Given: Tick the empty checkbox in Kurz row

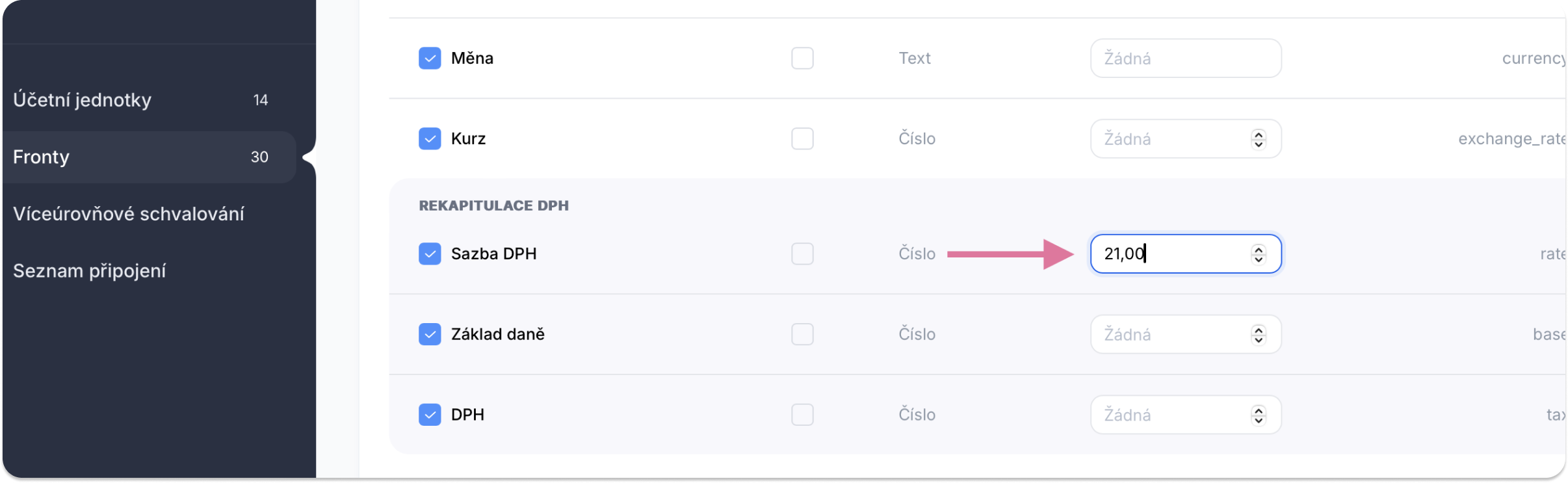Looking at the screenshot, I should [x=802, y=138].
